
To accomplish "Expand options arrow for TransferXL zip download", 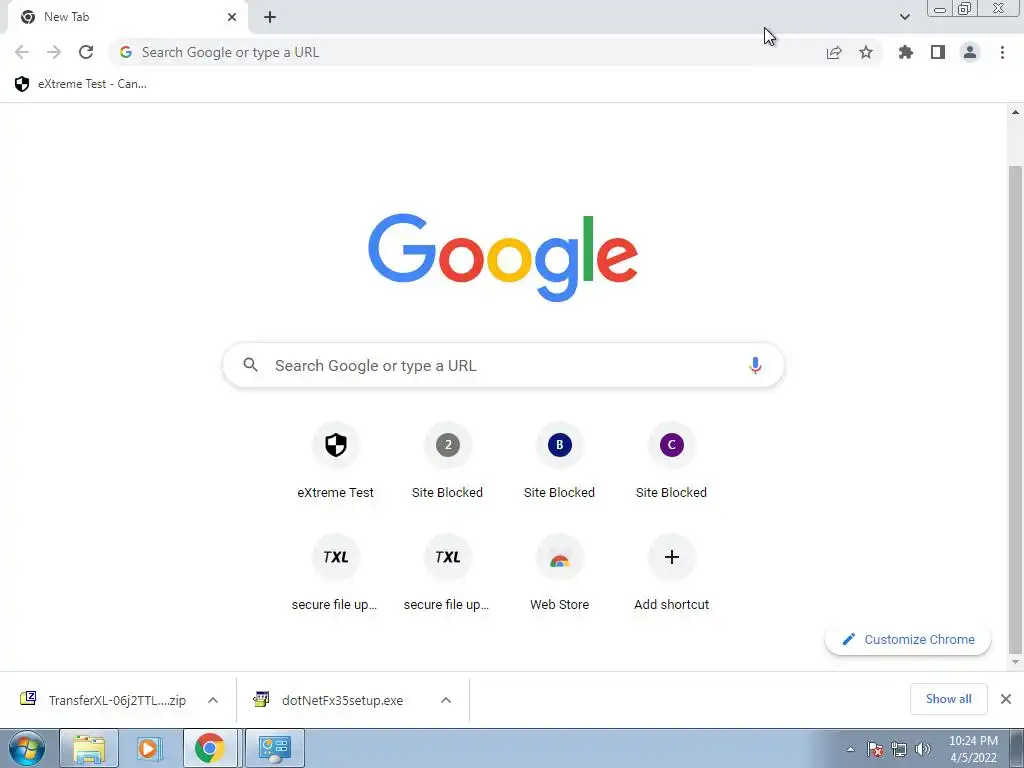I will pyautogui.click(x=213, y=700).
